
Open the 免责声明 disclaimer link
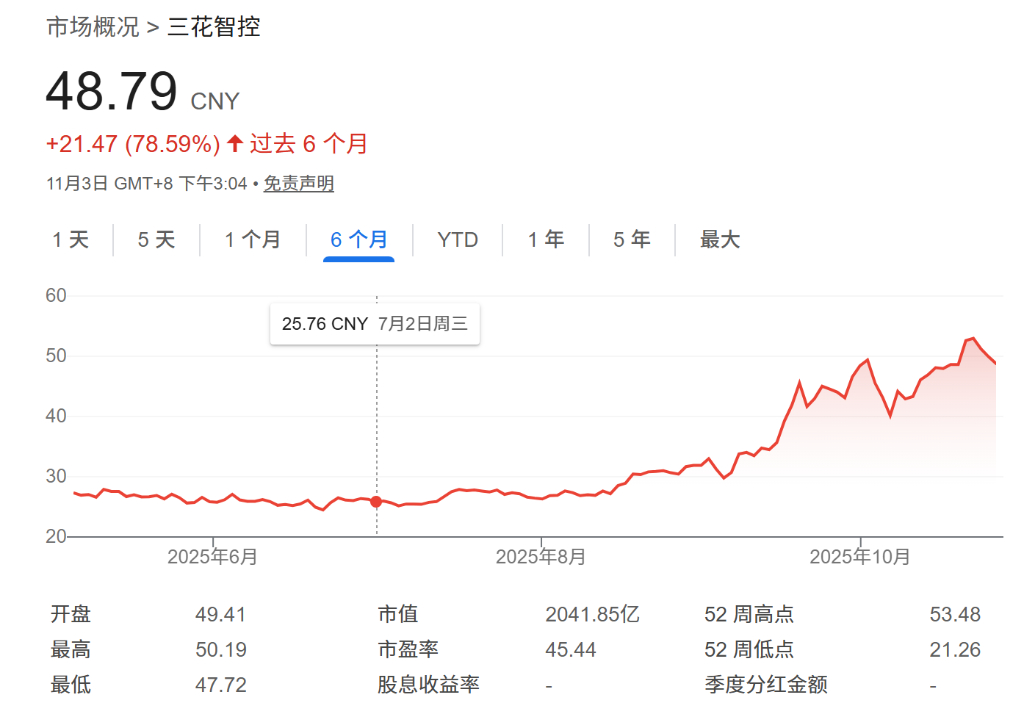(297, 183)
